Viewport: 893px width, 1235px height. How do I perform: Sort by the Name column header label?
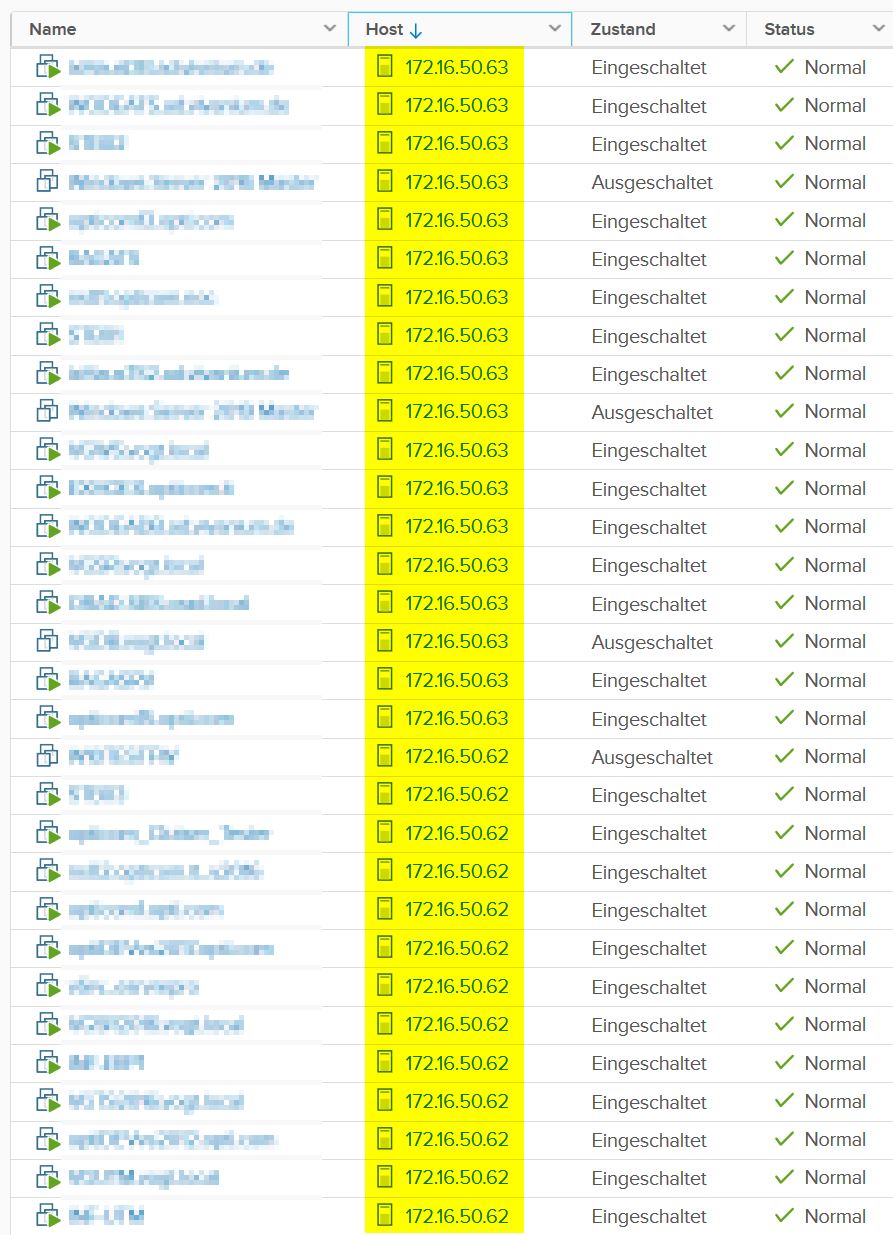click(52, 29)
